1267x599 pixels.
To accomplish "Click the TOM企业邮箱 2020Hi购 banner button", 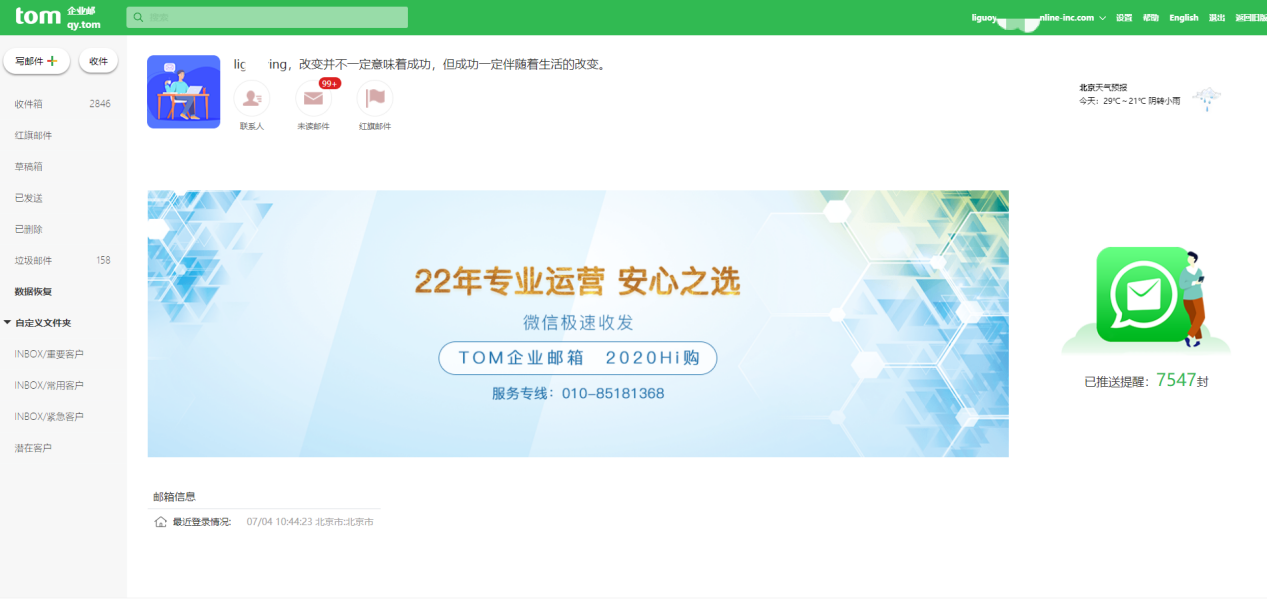I will 578,358.
